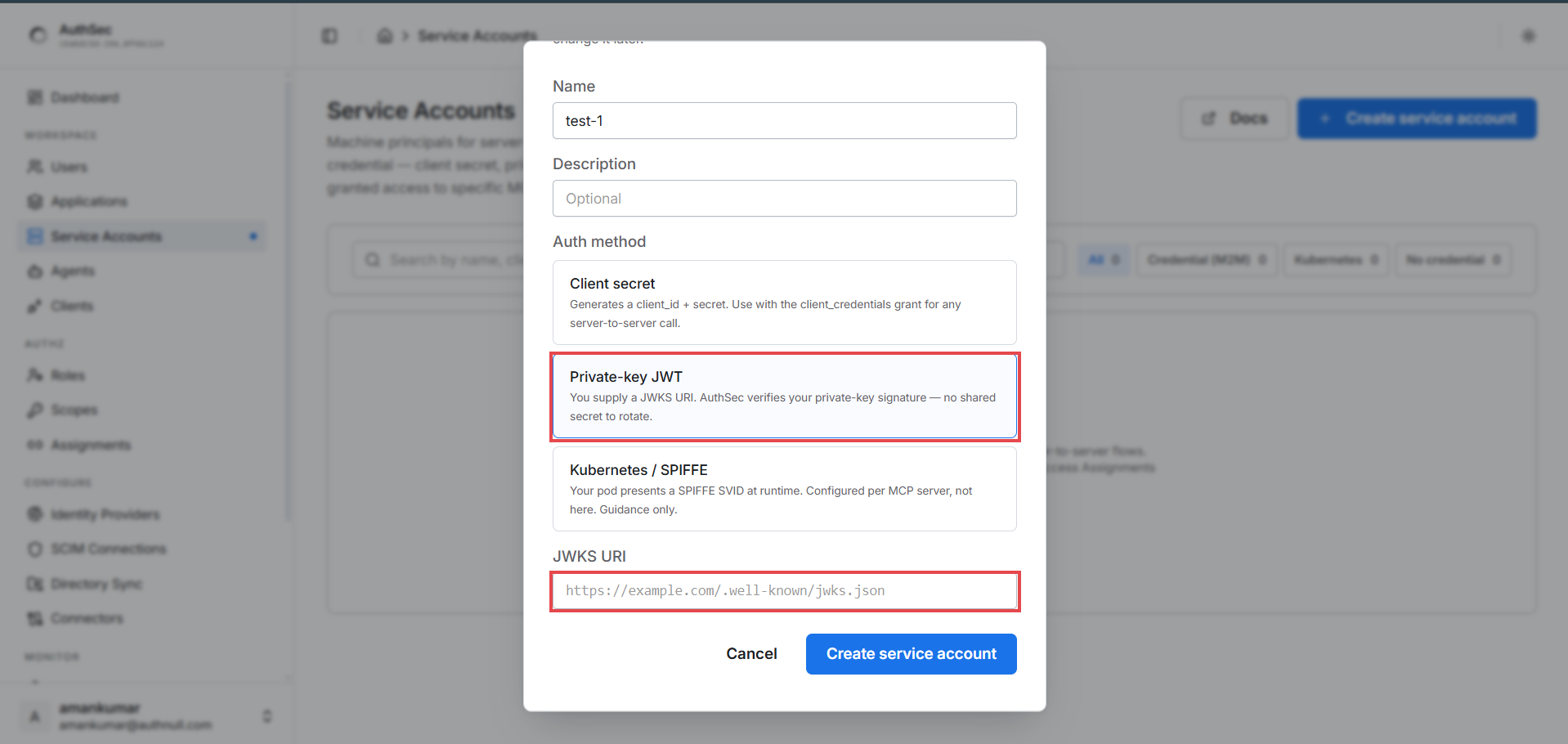Navigate to Roles in the sidebar

coord(141,375)
